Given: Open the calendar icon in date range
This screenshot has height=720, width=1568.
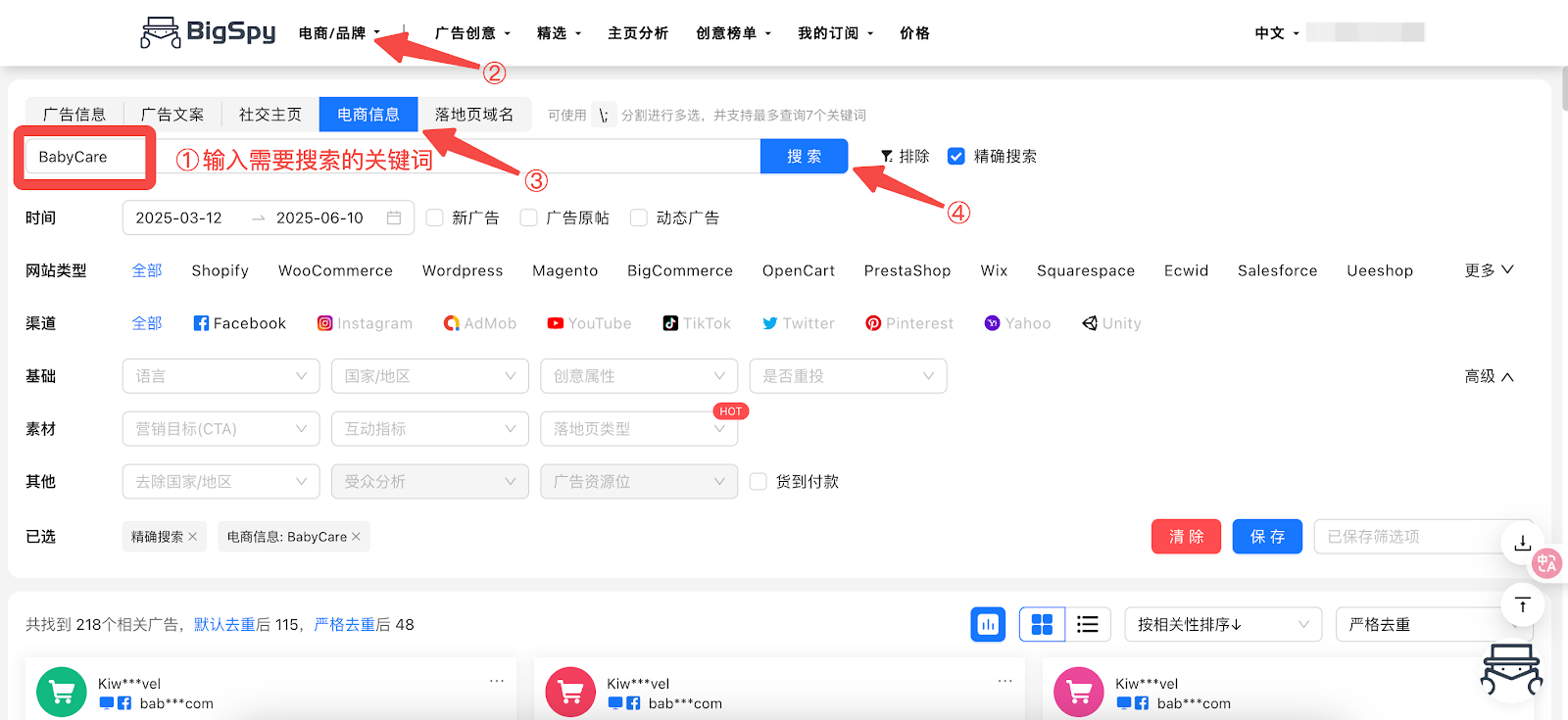Looking at the screenshot, I should 394,217.
